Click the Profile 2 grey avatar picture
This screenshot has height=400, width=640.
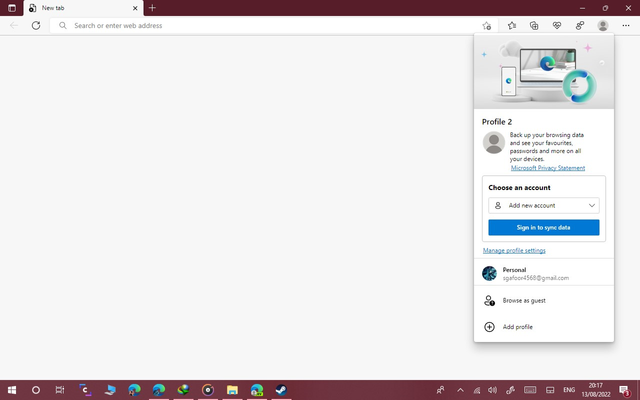tap(494, 142)
